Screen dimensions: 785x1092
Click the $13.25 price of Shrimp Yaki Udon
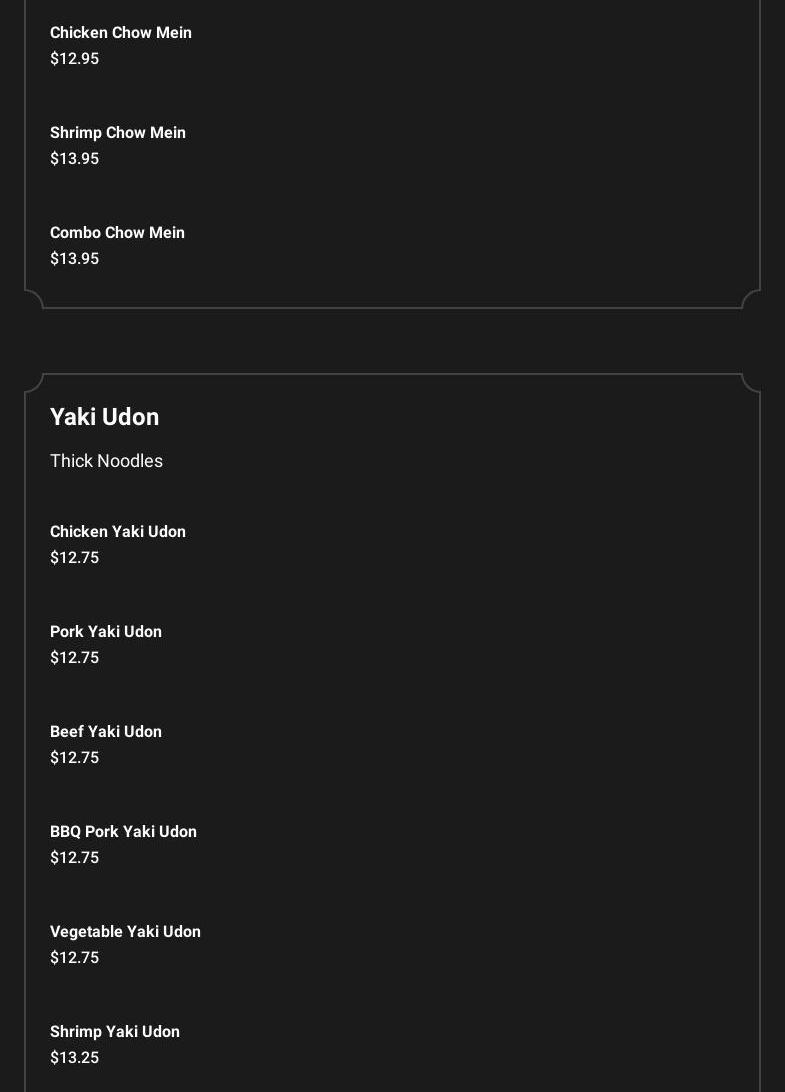(x=75, y=1058)
